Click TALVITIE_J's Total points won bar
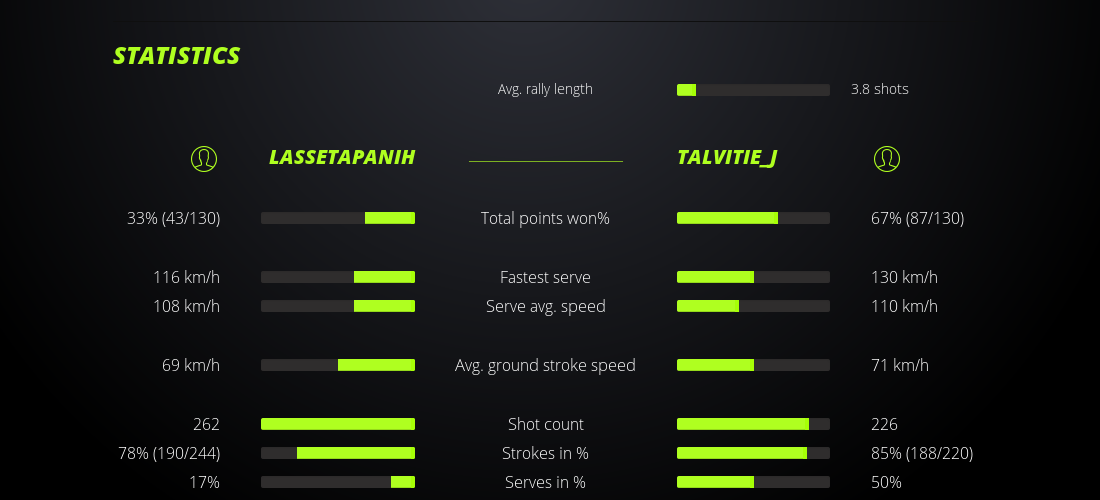The width and height of the screenshot is (1100, 500). (753, 218)
